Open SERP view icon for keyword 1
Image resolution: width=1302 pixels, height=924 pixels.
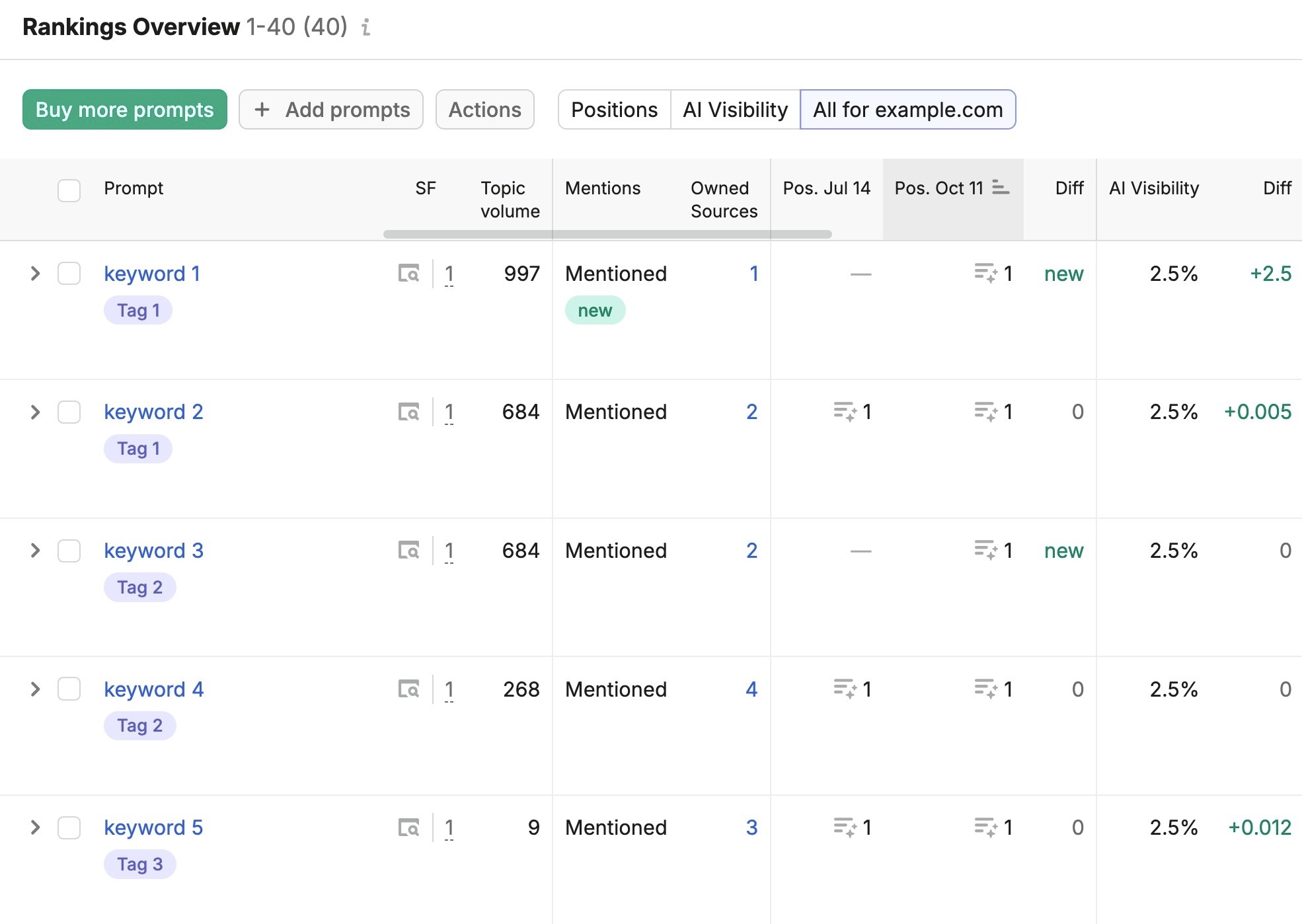(408, 273)
